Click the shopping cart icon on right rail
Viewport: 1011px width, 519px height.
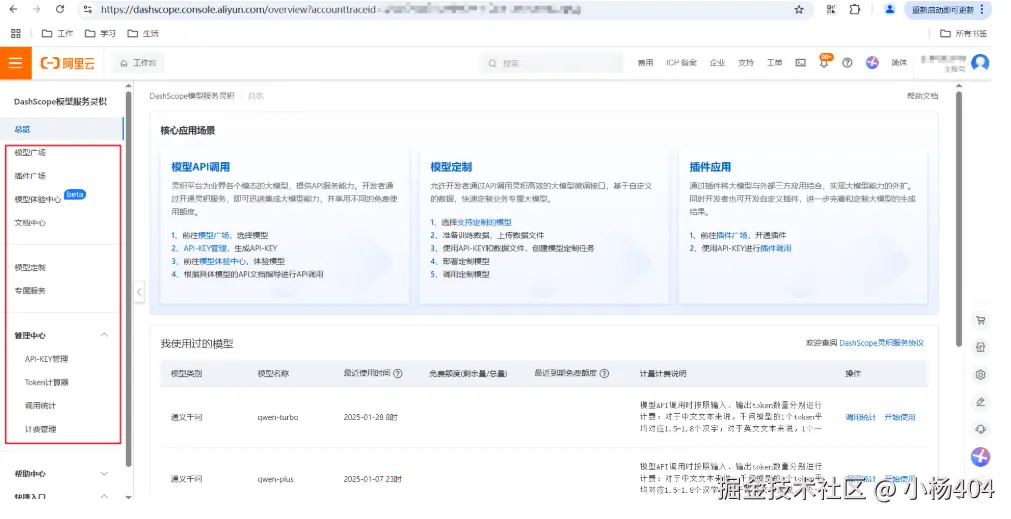coord(980,320)
